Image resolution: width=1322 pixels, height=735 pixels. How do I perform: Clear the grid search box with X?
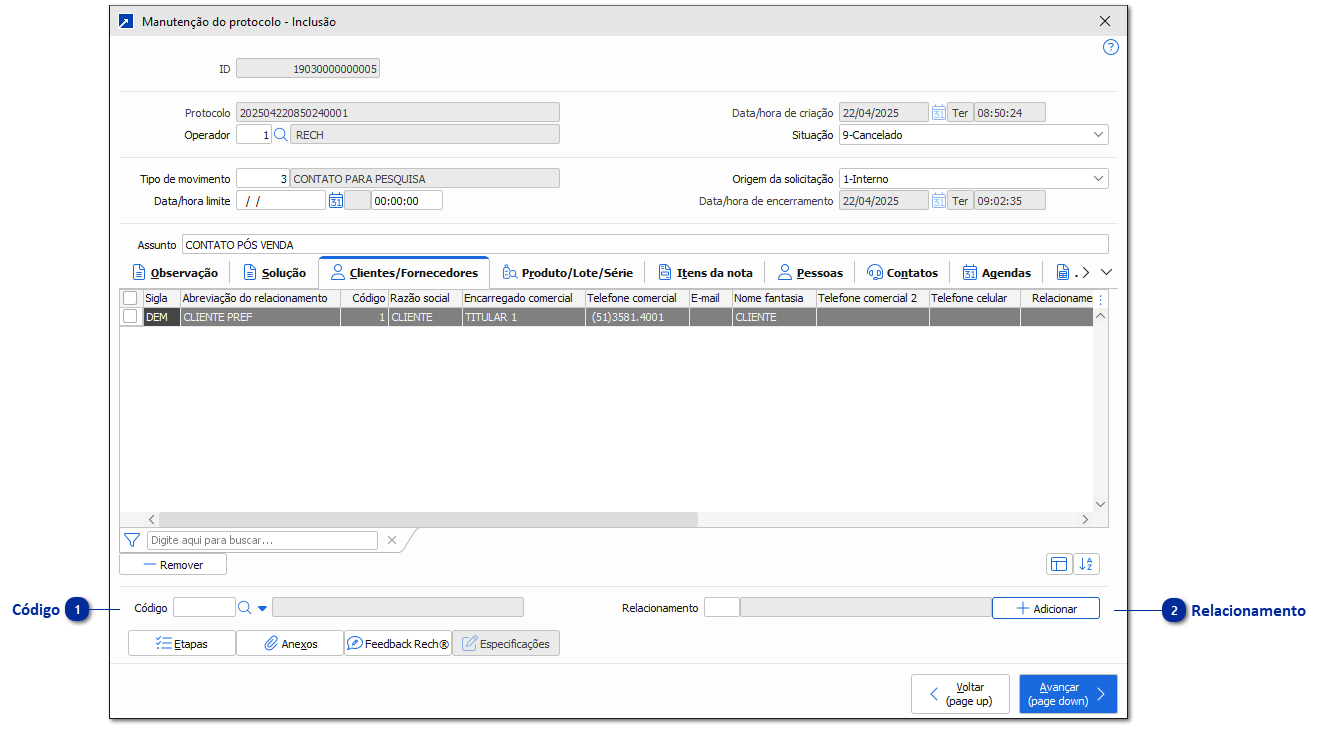392,540
